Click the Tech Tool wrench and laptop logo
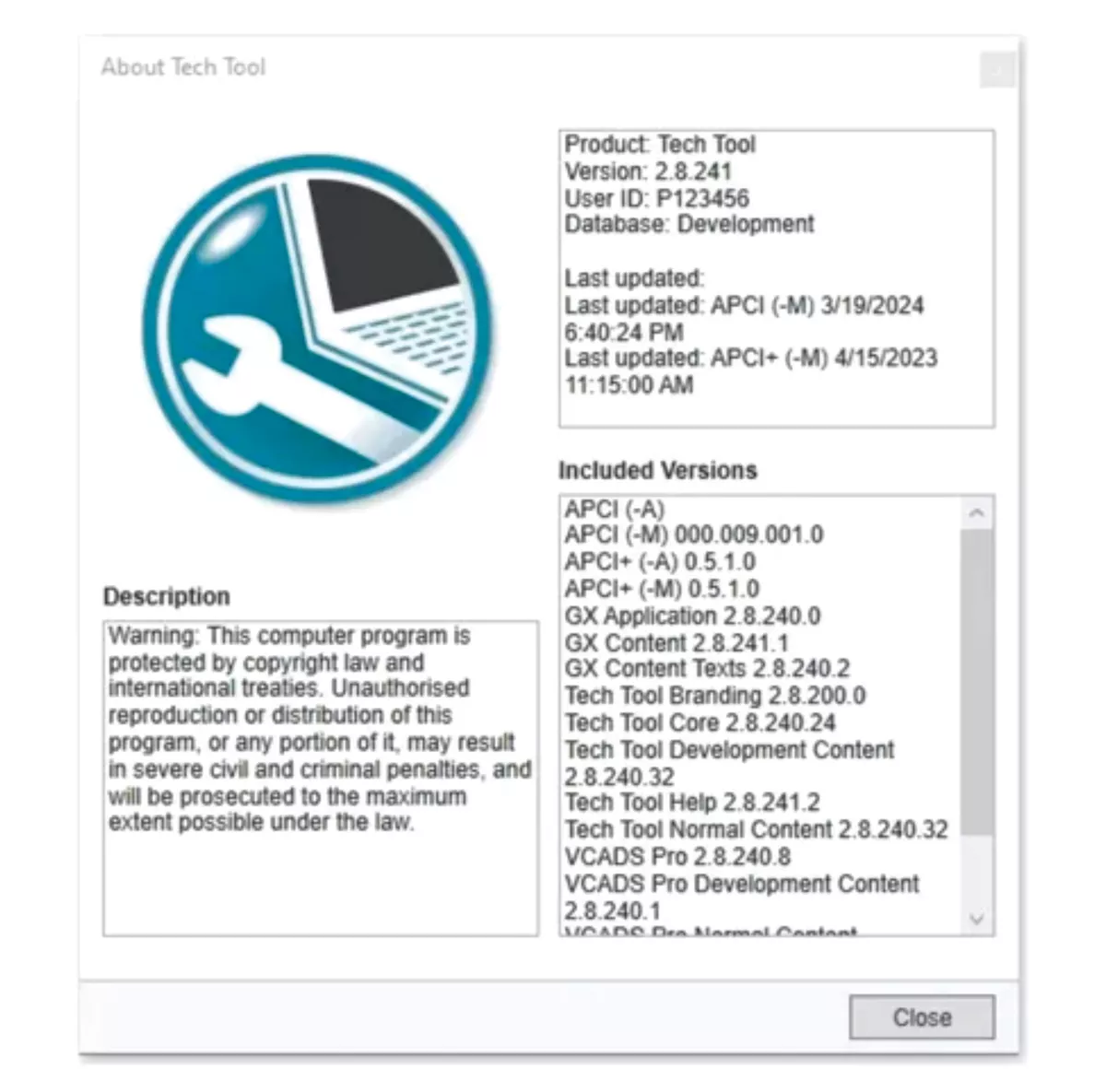 [x=318, y=329]
